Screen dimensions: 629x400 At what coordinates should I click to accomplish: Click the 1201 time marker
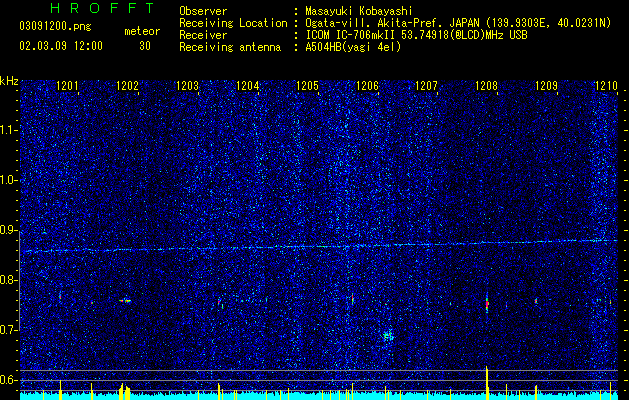coord(67,85)
